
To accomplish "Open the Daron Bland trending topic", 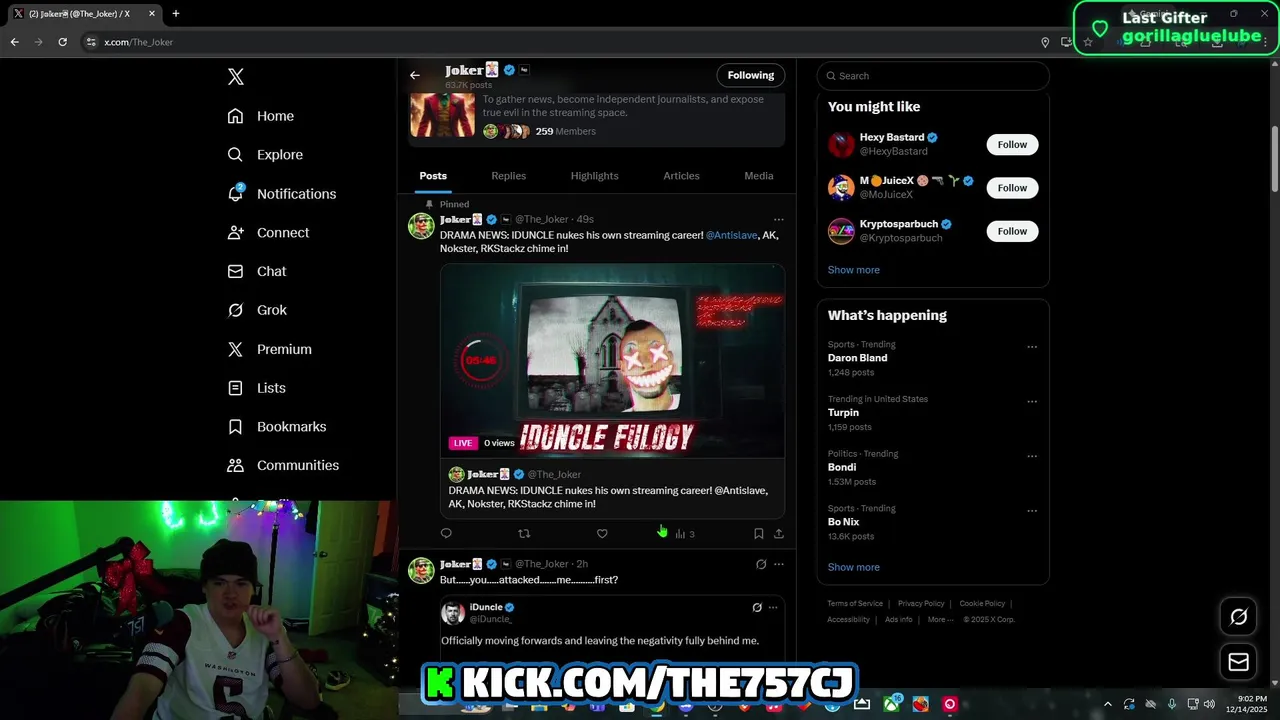I will pyautogui.click(x=857, y=358).
